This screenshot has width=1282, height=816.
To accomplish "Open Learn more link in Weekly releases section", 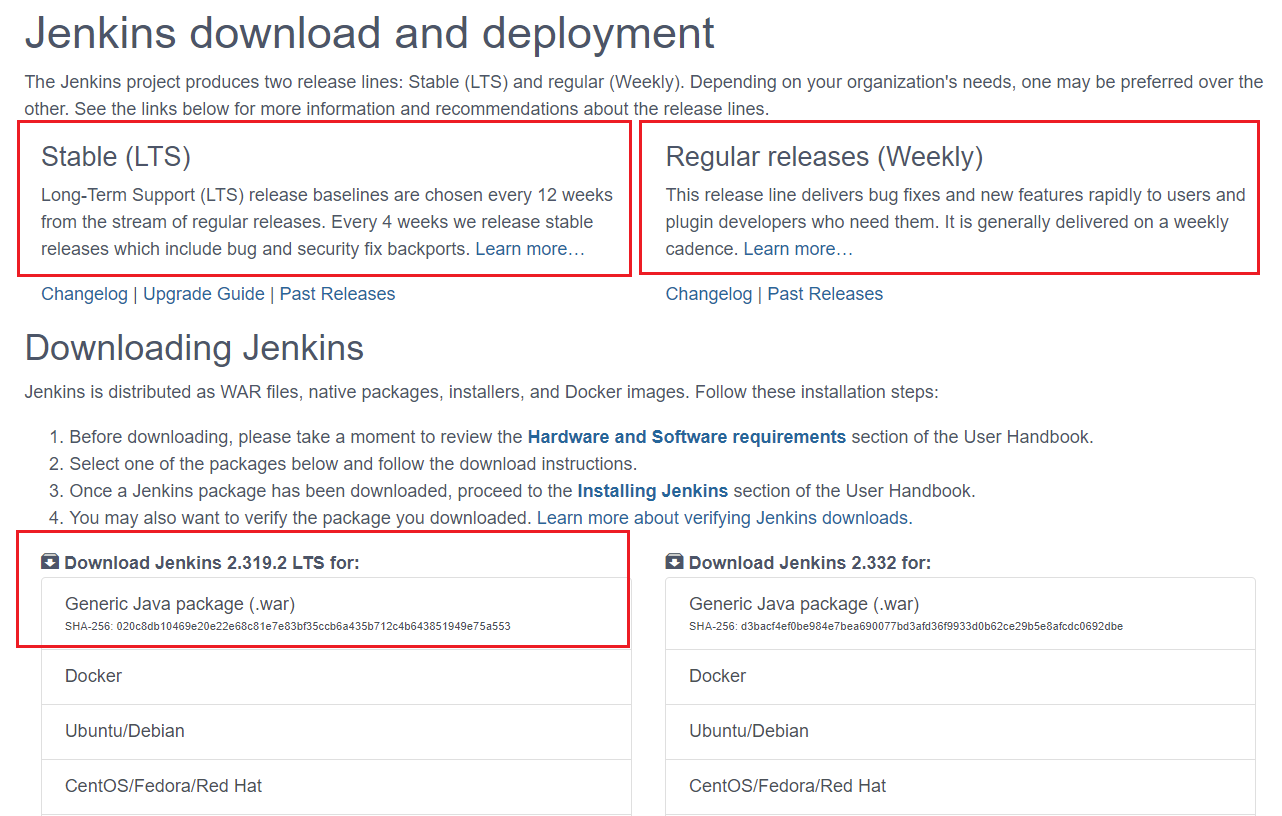I will pyautogui.click(x=798, y=248).
